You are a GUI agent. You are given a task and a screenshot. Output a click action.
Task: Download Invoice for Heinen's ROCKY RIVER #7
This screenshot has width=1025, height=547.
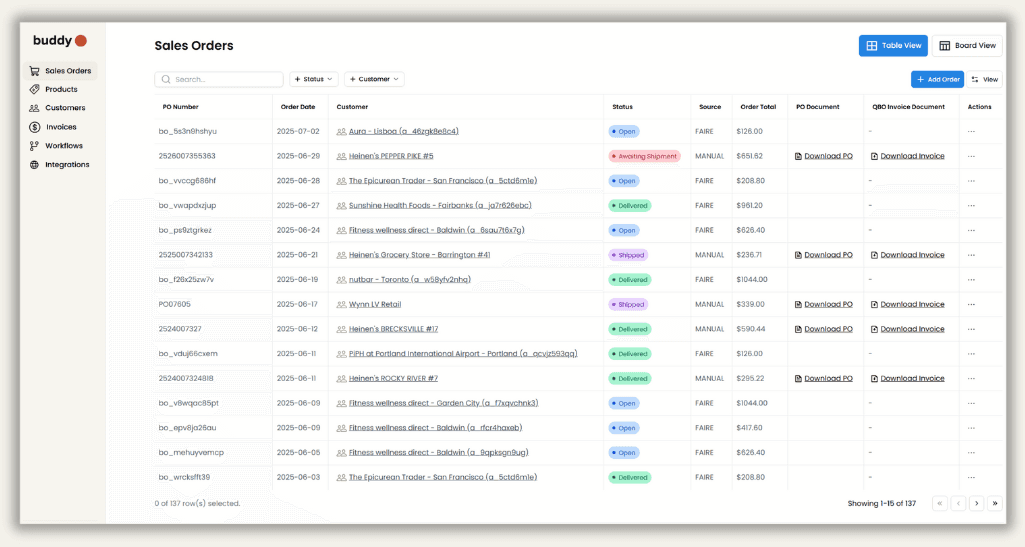(907, 378)
